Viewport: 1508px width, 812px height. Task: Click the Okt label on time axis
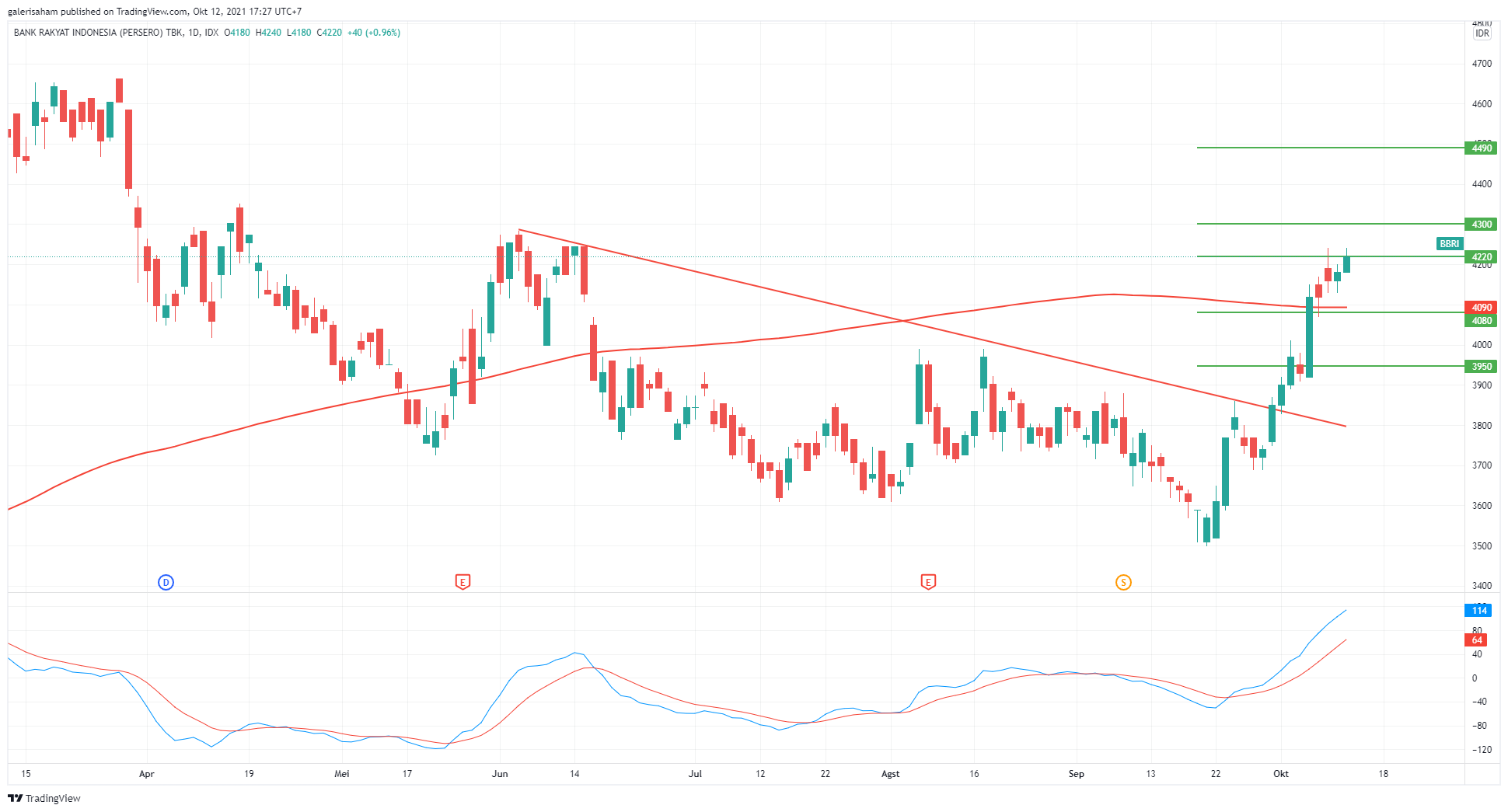point(1281,774)
